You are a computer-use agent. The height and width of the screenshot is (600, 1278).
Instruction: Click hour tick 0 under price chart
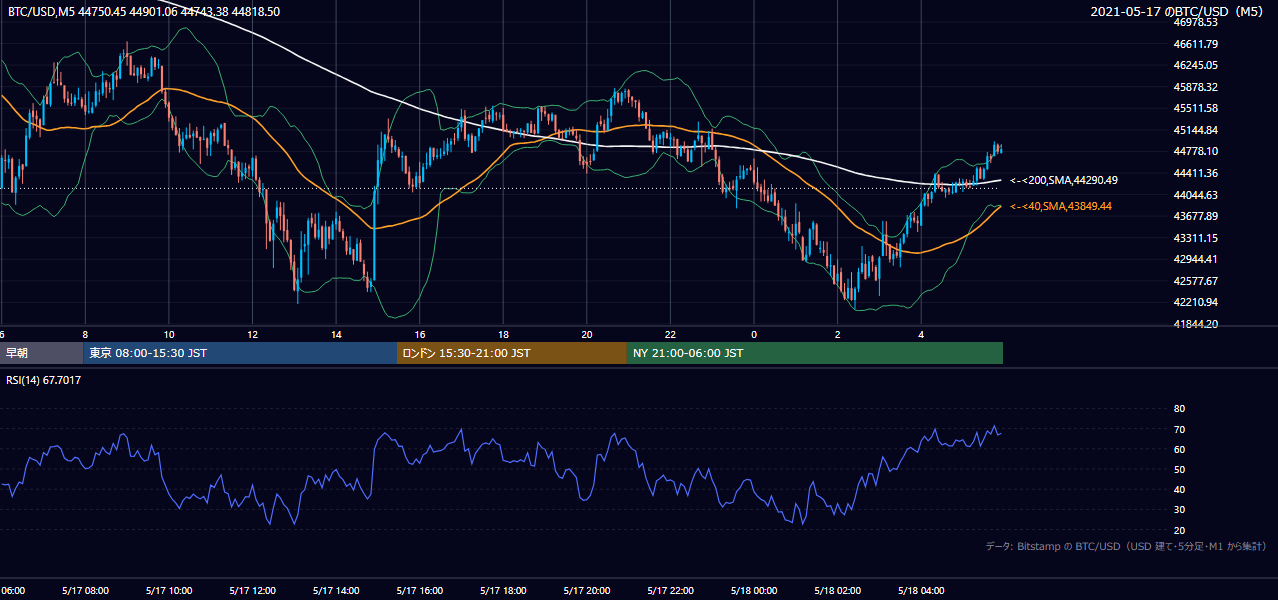754,335
